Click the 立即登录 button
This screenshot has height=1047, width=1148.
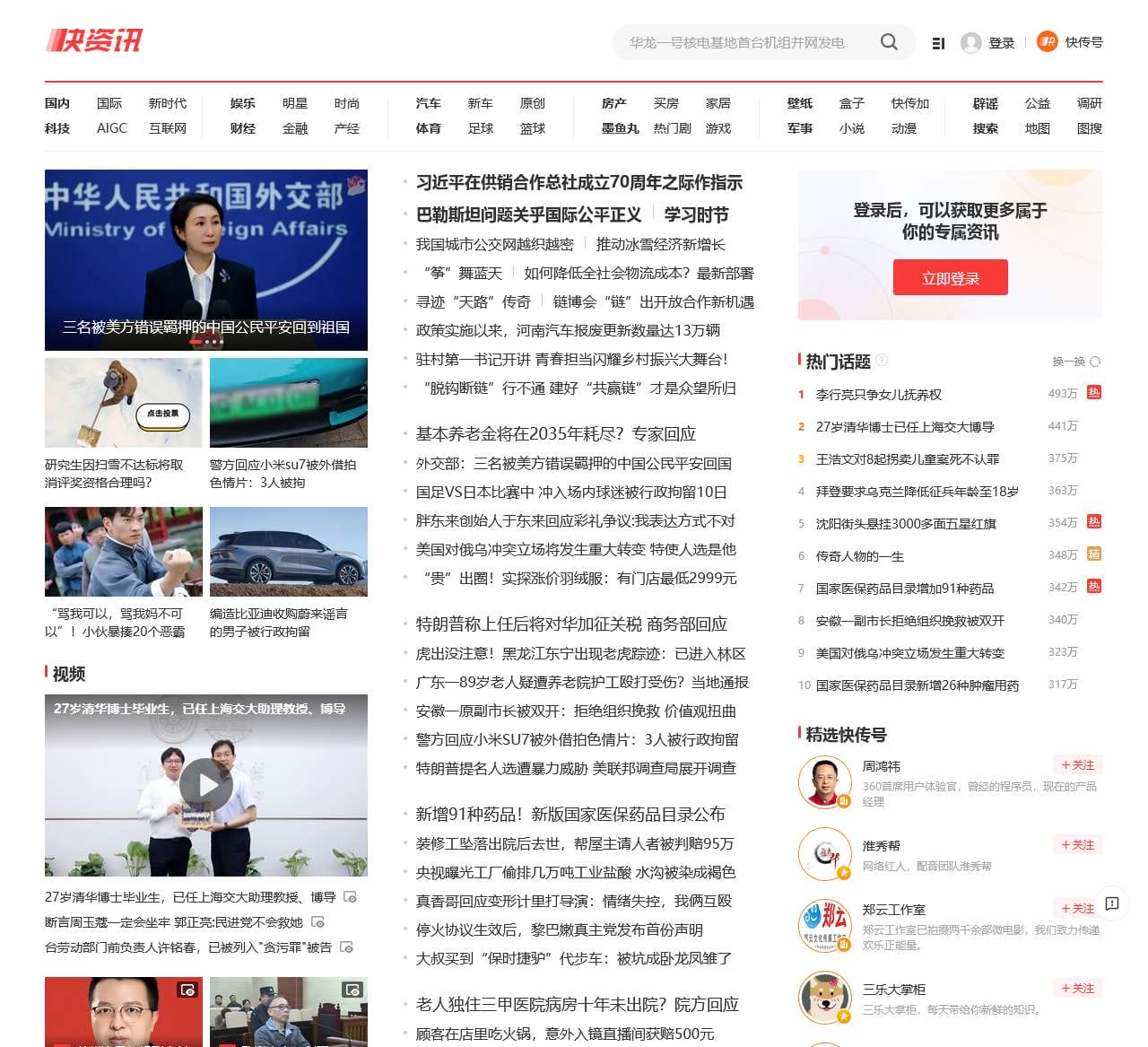click(950, 277)
